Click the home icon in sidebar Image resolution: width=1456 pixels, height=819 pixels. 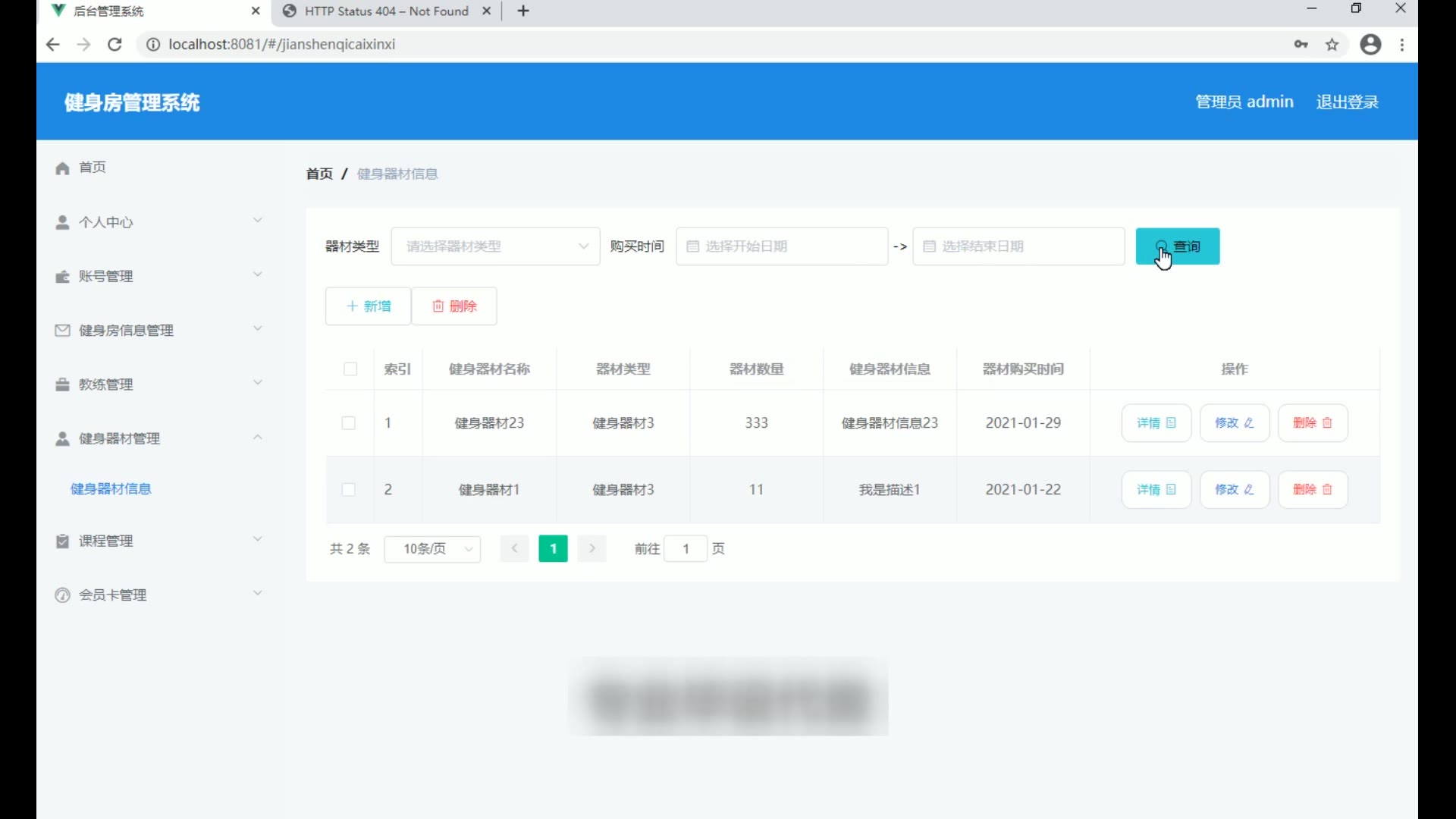62,168
